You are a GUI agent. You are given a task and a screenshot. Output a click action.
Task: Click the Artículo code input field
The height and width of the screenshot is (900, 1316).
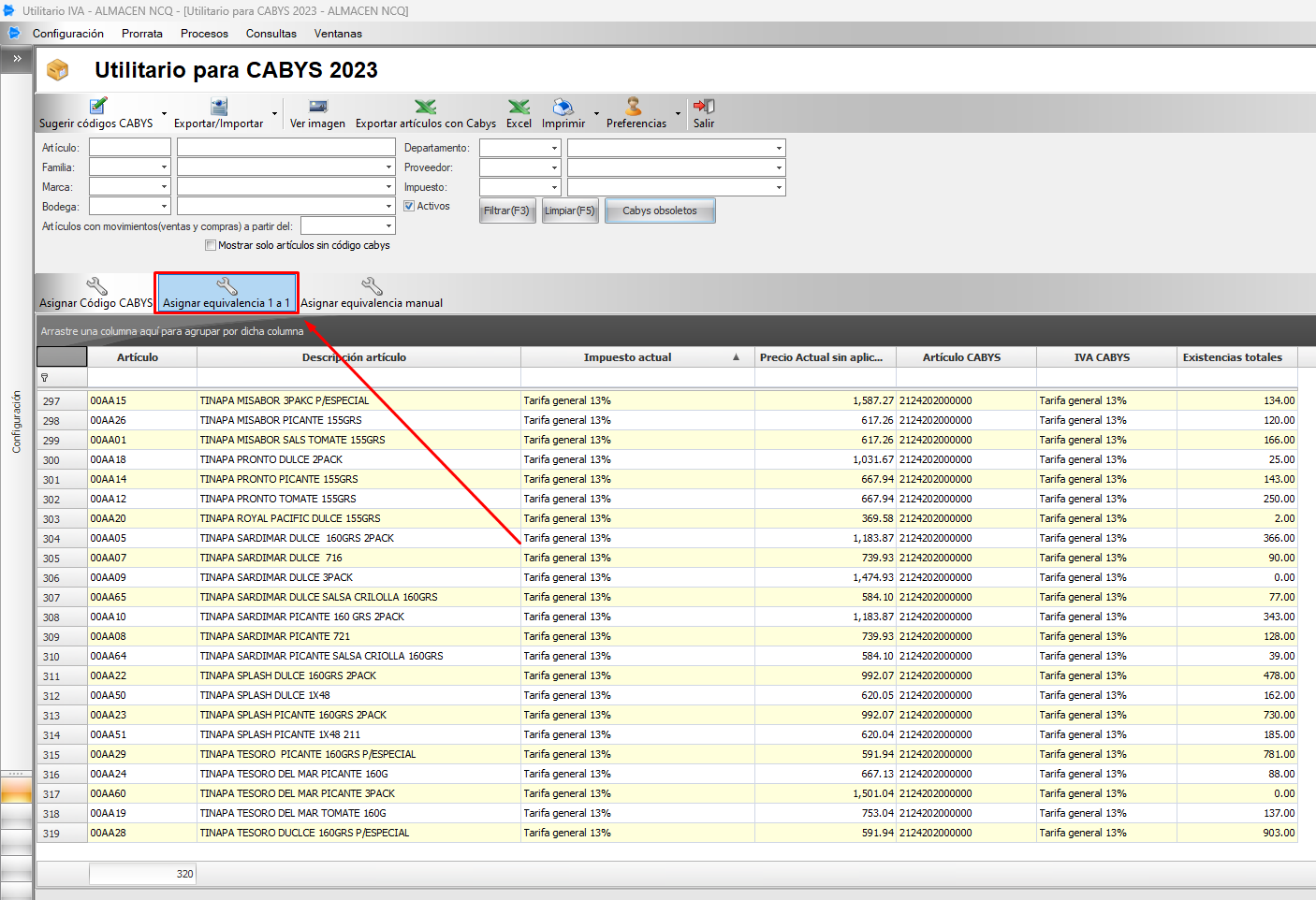tap(130, 148)
